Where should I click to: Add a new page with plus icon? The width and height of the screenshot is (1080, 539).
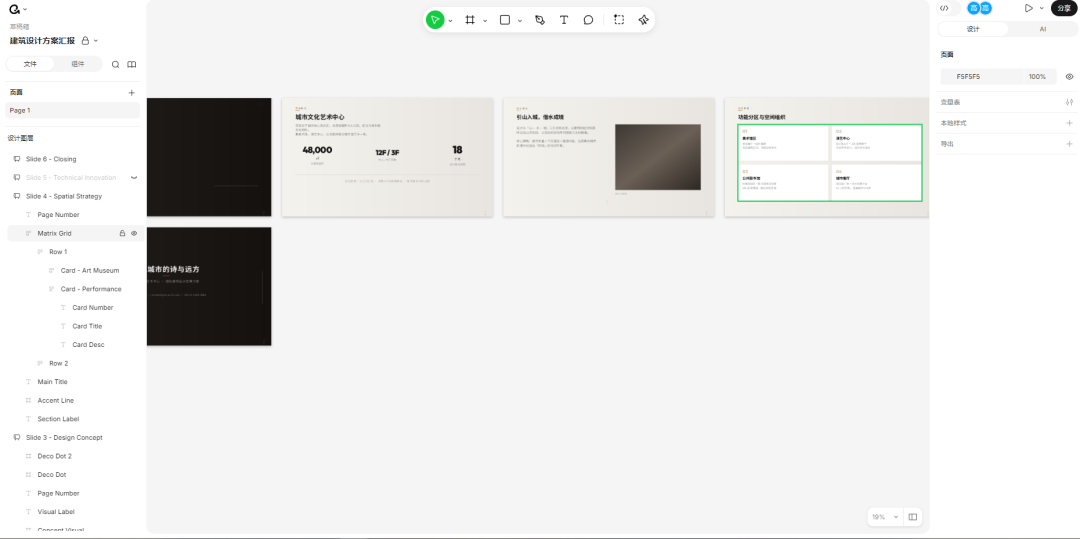coord(132,92)
